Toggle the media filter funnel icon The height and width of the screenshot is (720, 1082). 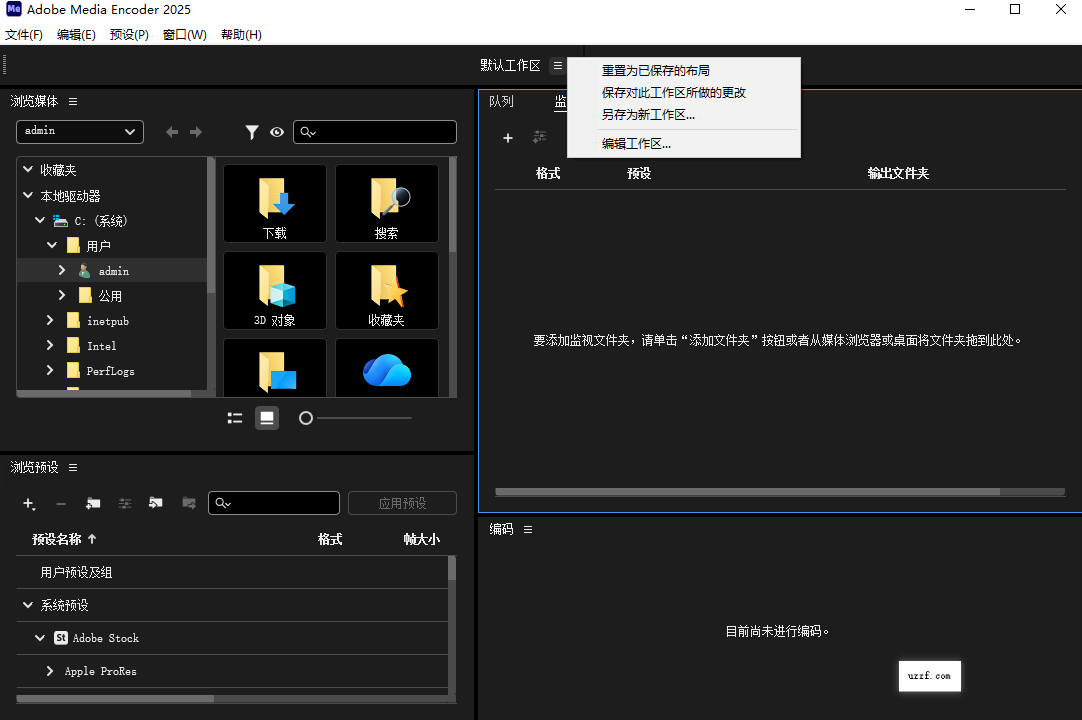(252, 132)
